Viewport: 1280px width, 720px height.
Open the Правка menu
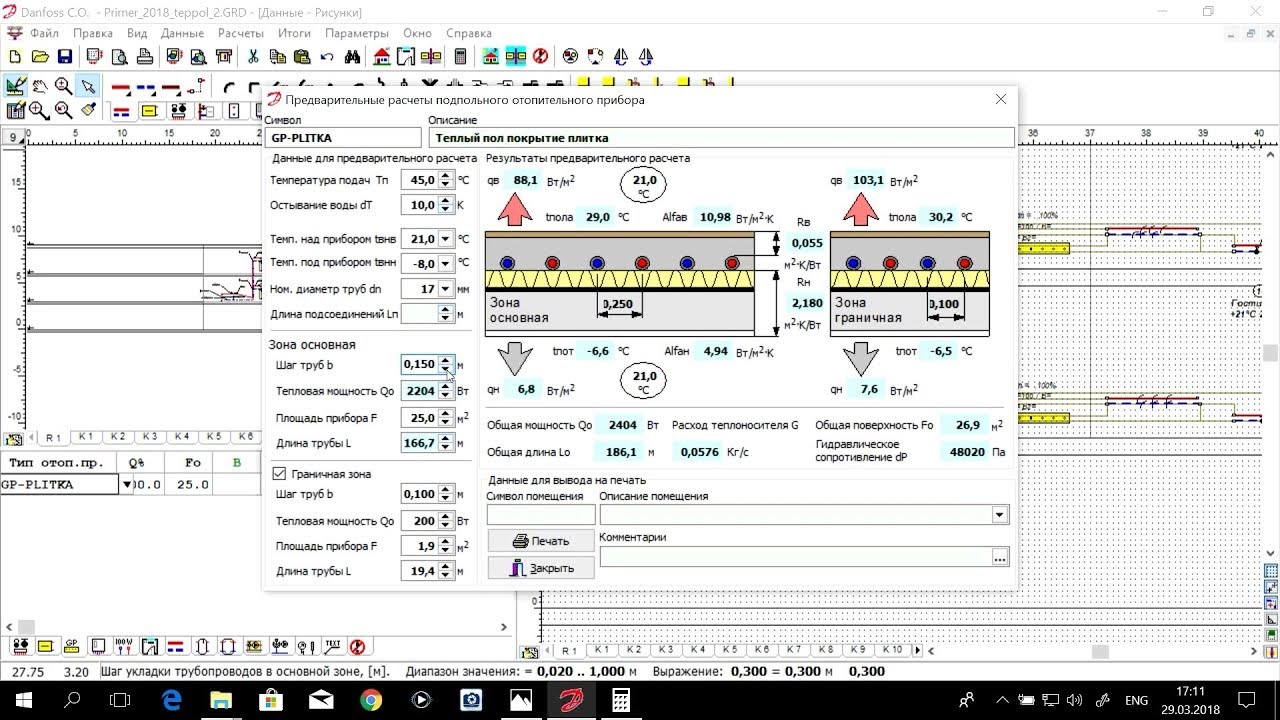[93, 33]
